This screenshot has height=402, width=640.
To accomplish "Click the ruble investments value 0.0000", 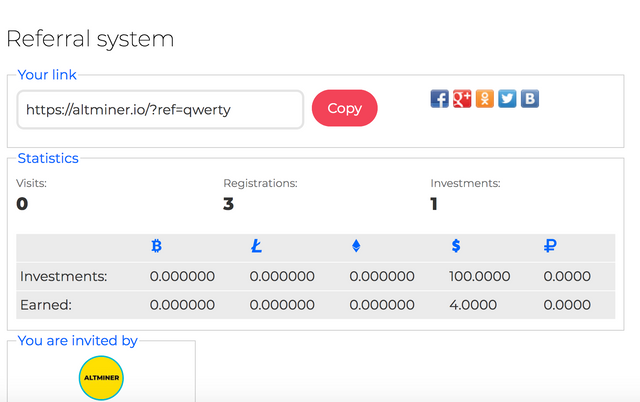I will pyautogui.click(x=567, y=276).
